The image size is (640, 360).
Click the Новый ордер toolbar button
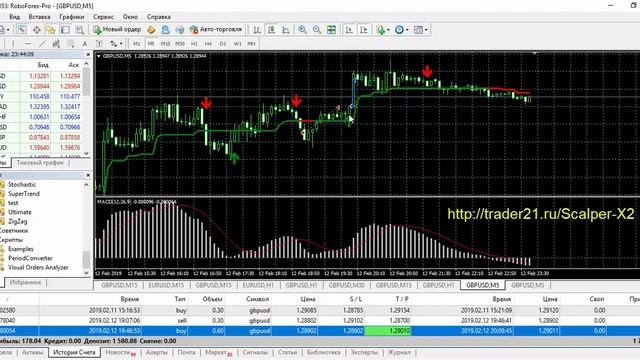(117, 29)
